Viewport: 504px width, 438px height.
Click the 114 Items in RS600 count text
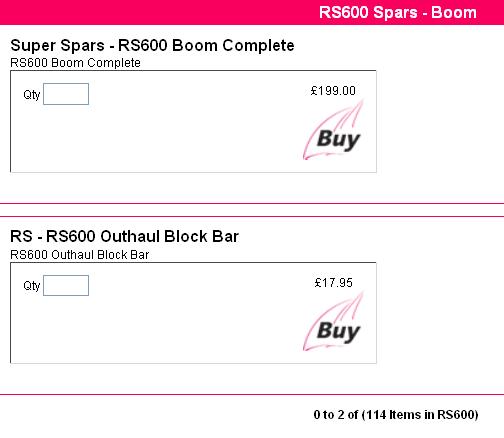[x=421, y=415]
